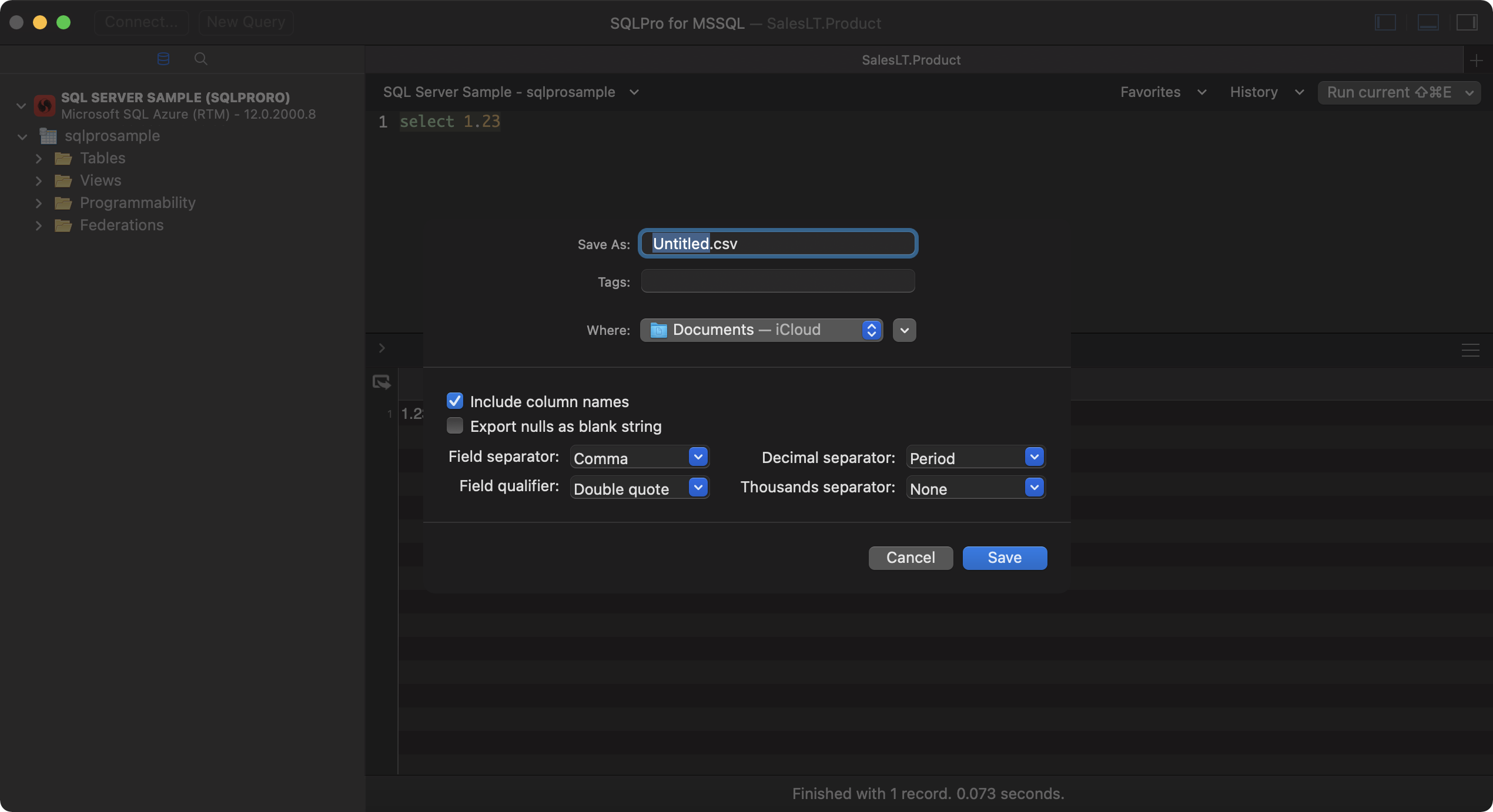Screen dimensions: 1493x812
Task: Toggle the left sidebar panel layout icon
Action: click(1385, 22)
